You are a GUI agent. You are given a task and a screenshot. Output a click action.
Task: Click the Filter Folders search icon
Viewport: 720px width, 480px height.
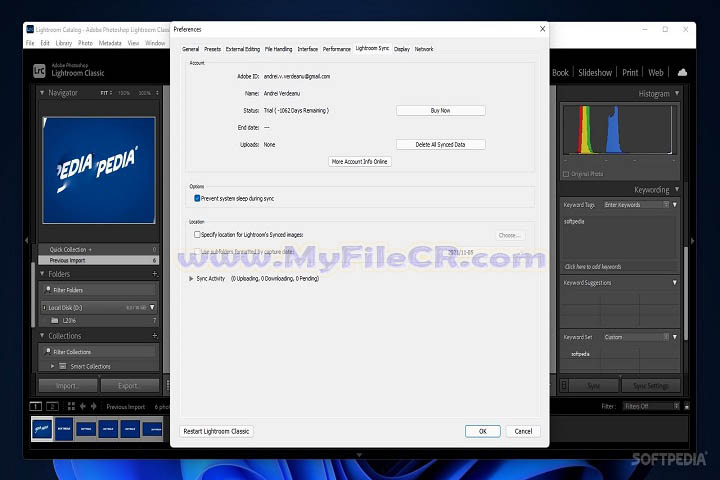(x=48, y=289)
